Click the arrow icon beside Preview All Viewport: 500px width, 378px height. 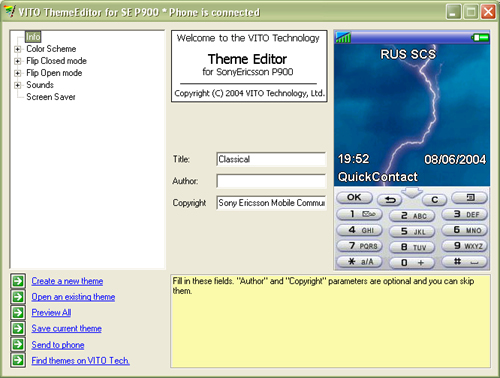tap(18, 313)
